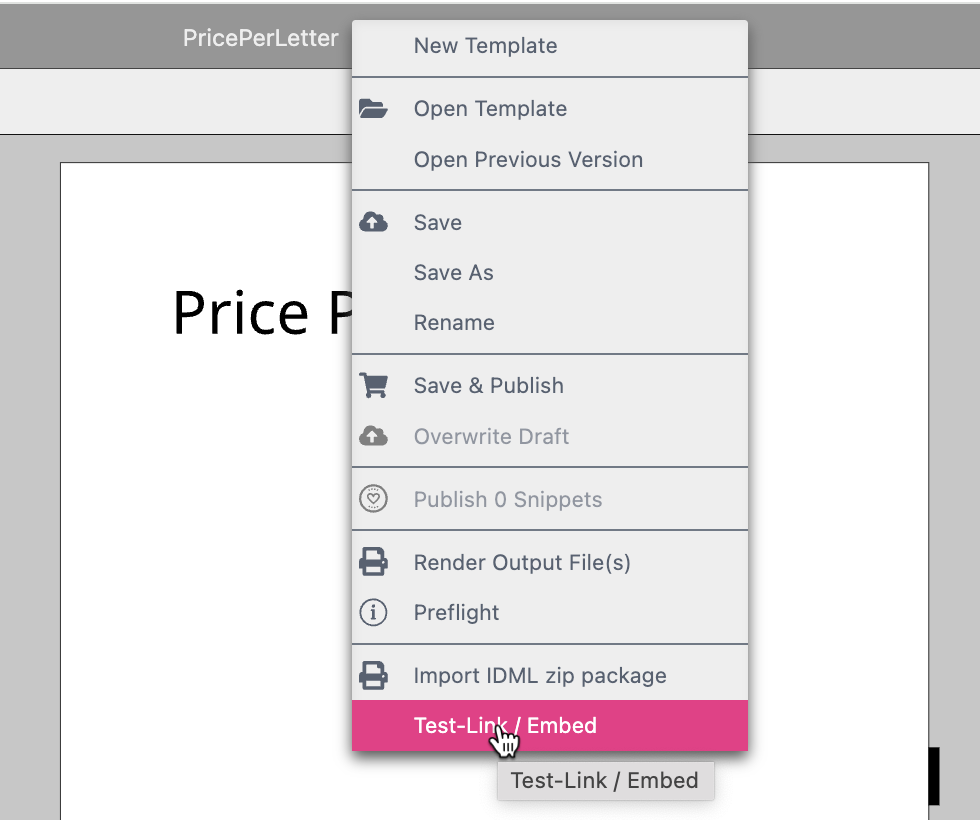Click the printer icon beside Render Output File(s)
Image resolution: width=980 pixels, height=820 pixels.
(x=373, y=563)
